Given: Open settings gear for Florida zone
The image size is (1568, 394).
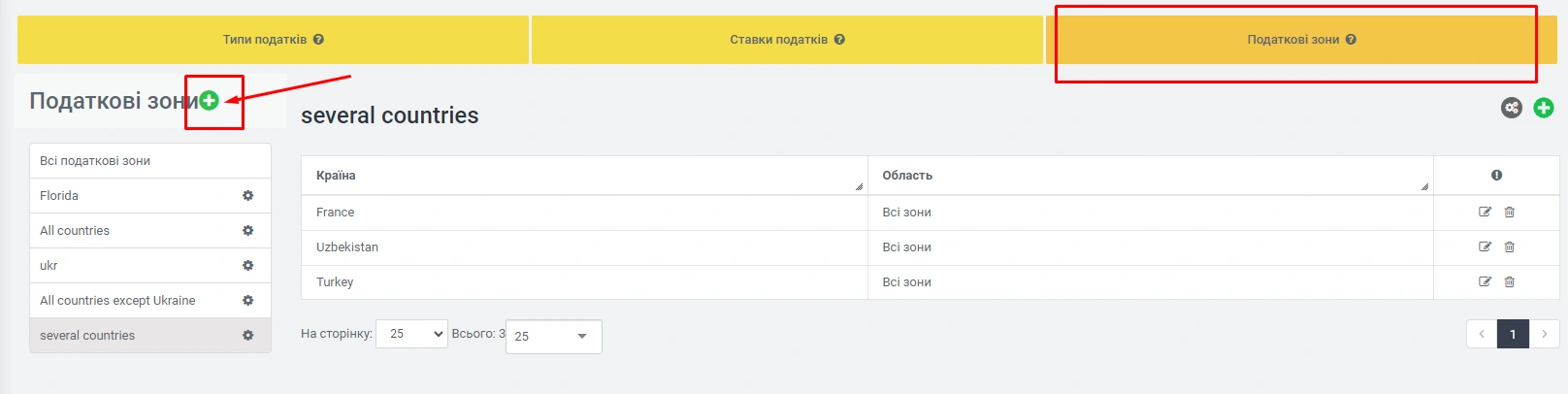Looking at the screenshot, I should (247, 196).
